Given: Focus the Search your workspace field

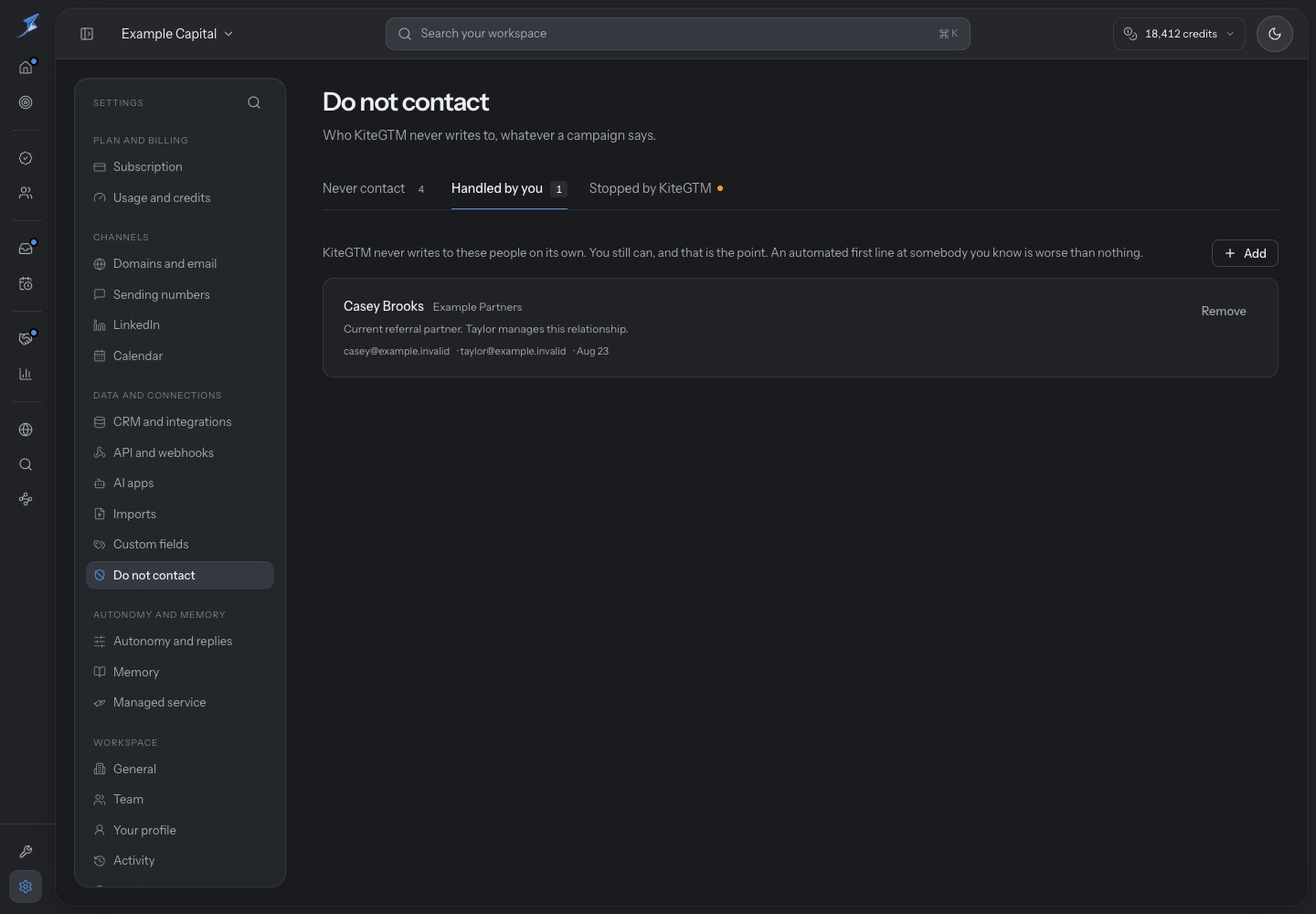Looking at the screenshot, I should click(x=677, y=34).
